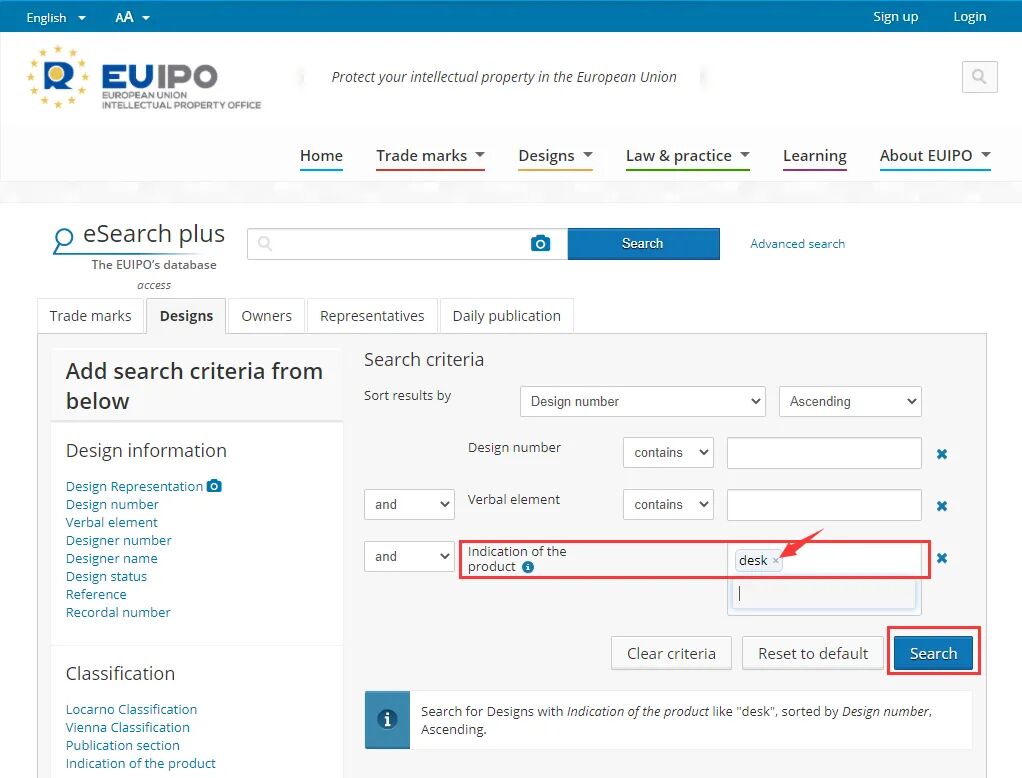1022x778 pixels.
Task: Select the Designs tab
Action: (186, 316)
